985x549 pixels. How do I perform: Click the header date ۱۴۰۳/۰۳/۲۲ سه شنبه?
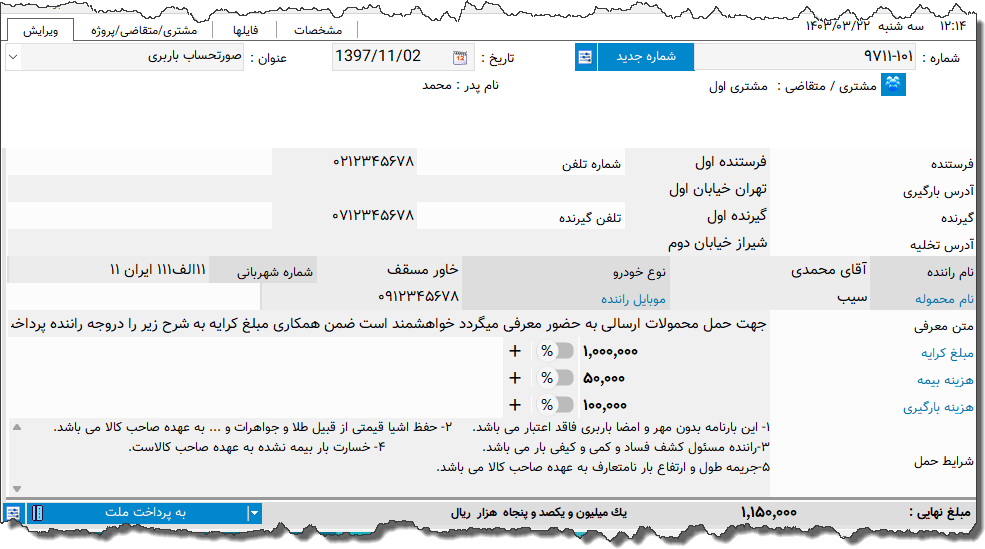coord(864,25)
